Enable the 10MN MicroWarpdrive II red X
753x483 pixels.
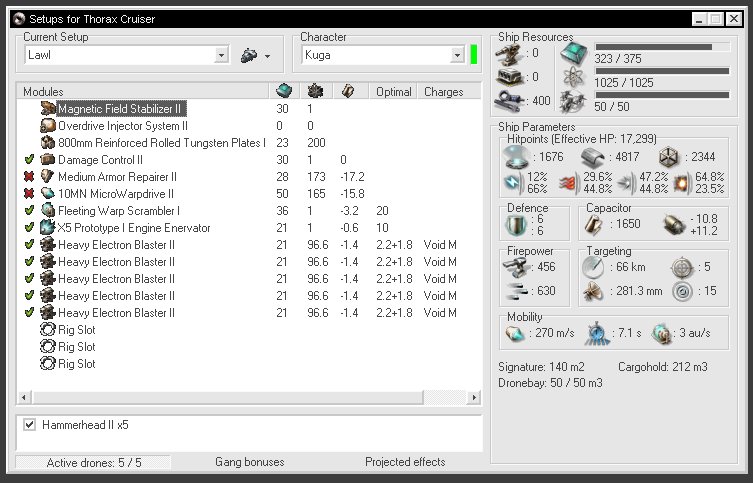coord(29,193)
